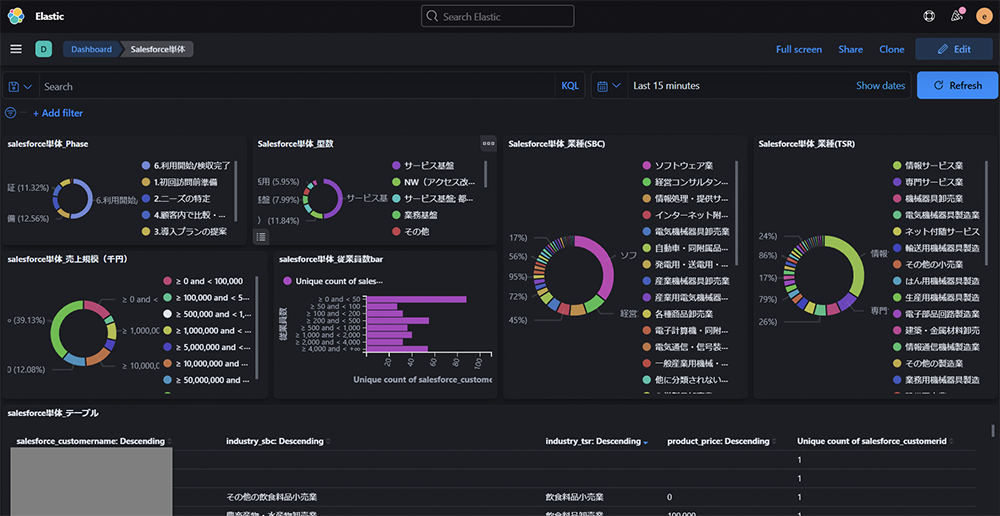Open the calendar quick date menu
The width and height of the screenshot is (1000, 516).
(x=609, y=85)
